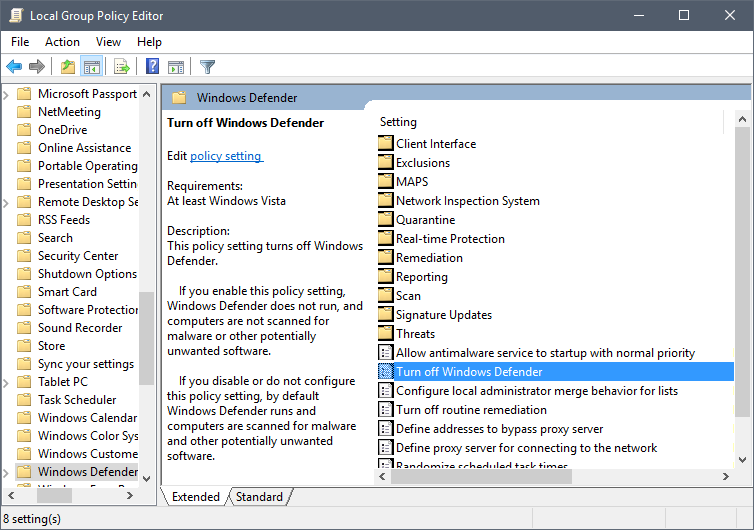
Task: Expand the Tablet PC tree node
Action: click(6, 382)
